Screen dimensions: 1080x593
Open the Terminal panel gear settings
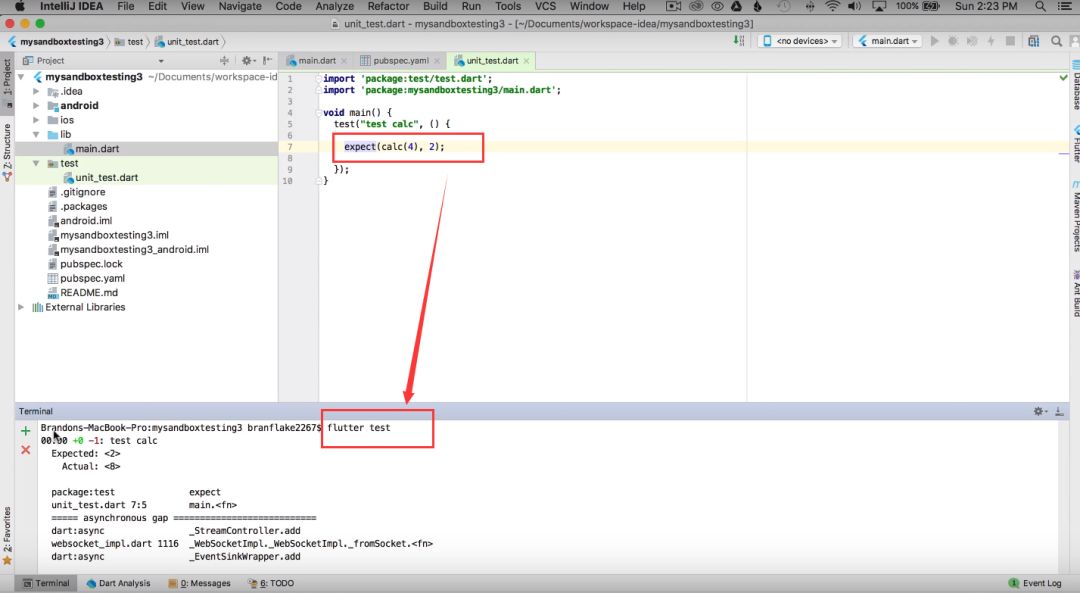click(1040, 411)
